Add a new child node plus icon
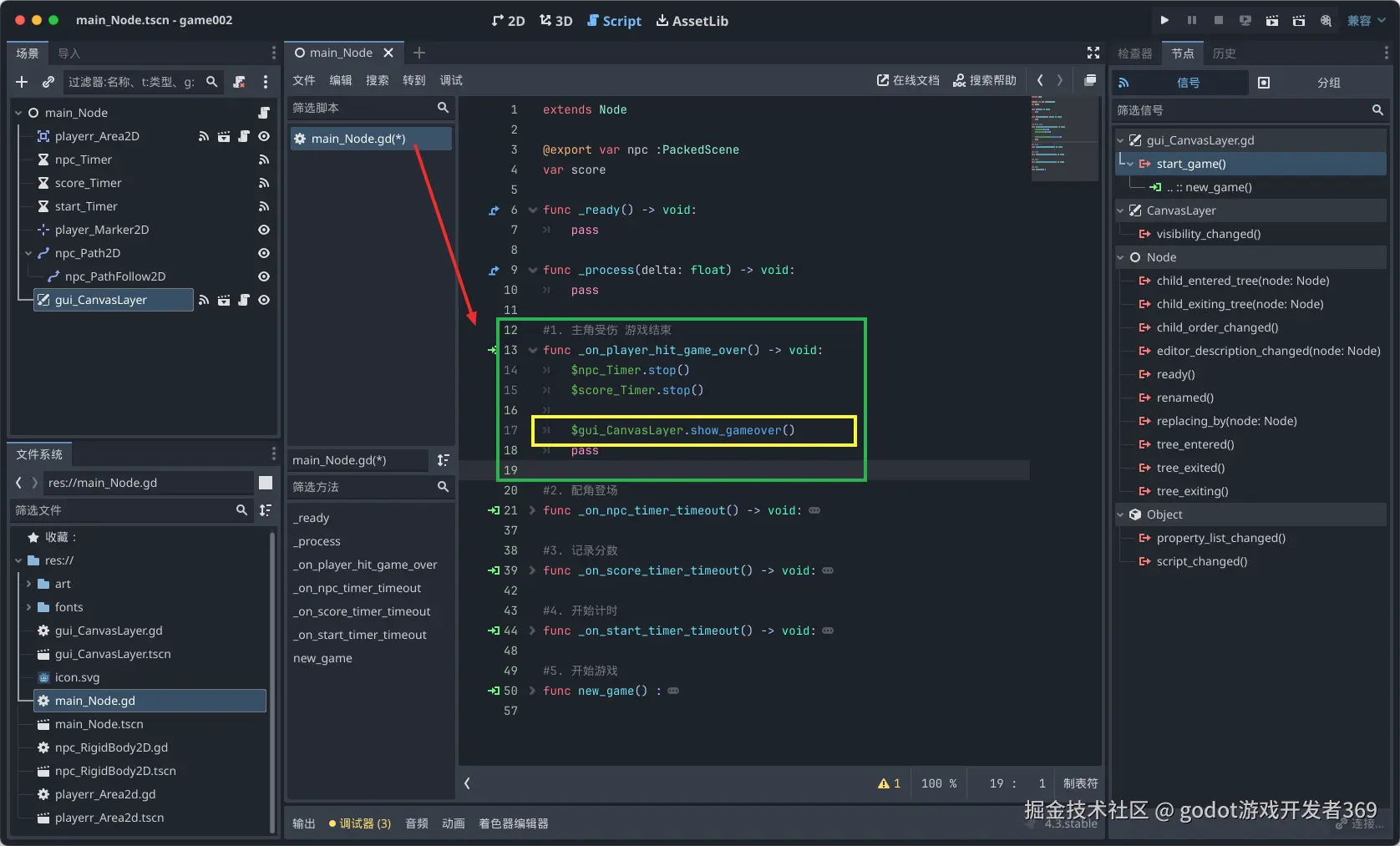Image resolution: width=1400 pixels, height=846 pixels. click(x=23, y=82)
